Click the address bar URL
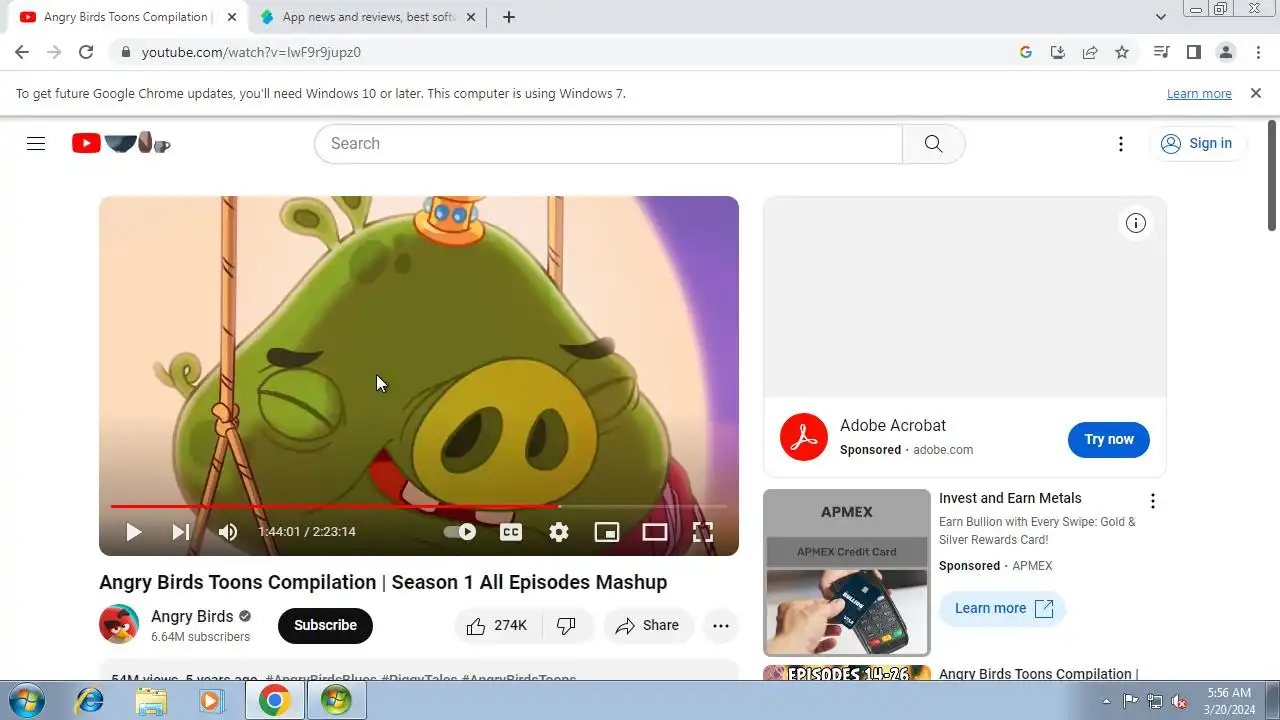The image size is (1280, 720). coord(251,52)
